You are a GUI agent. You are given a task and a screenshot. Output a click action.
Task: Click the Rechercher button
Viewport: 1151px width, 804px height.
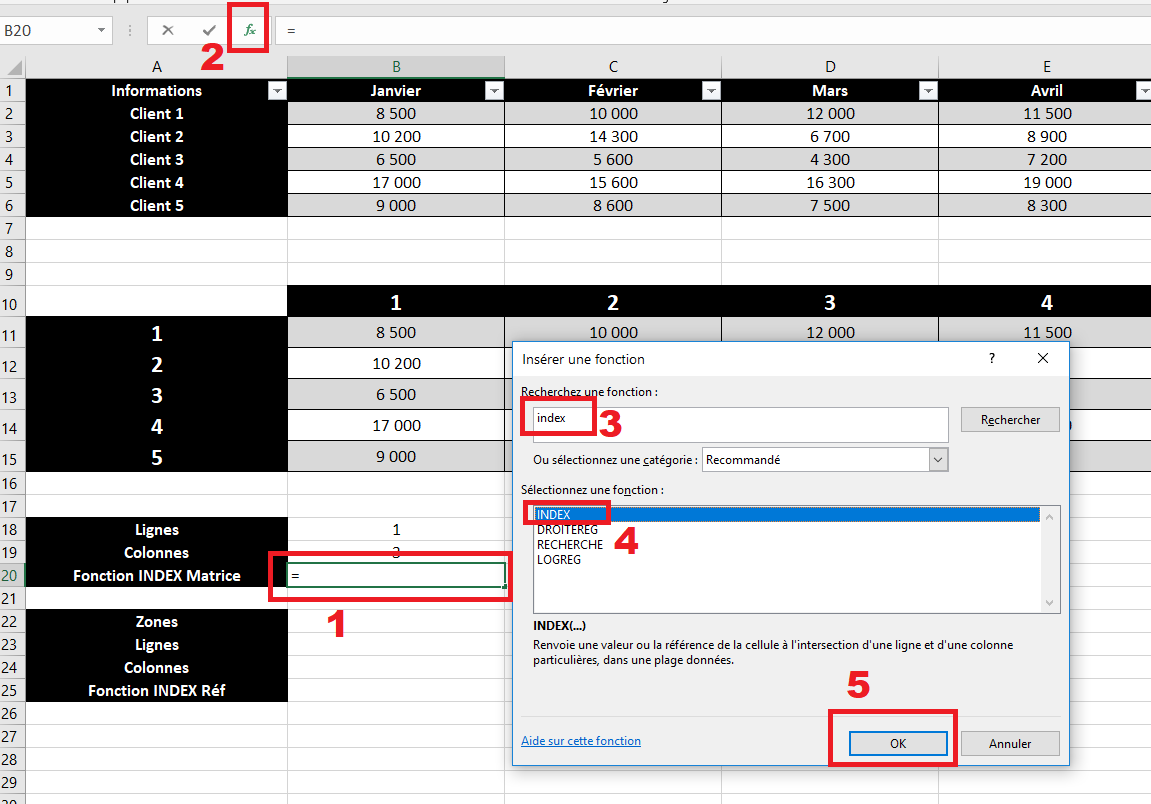(x=1010, y=420)
